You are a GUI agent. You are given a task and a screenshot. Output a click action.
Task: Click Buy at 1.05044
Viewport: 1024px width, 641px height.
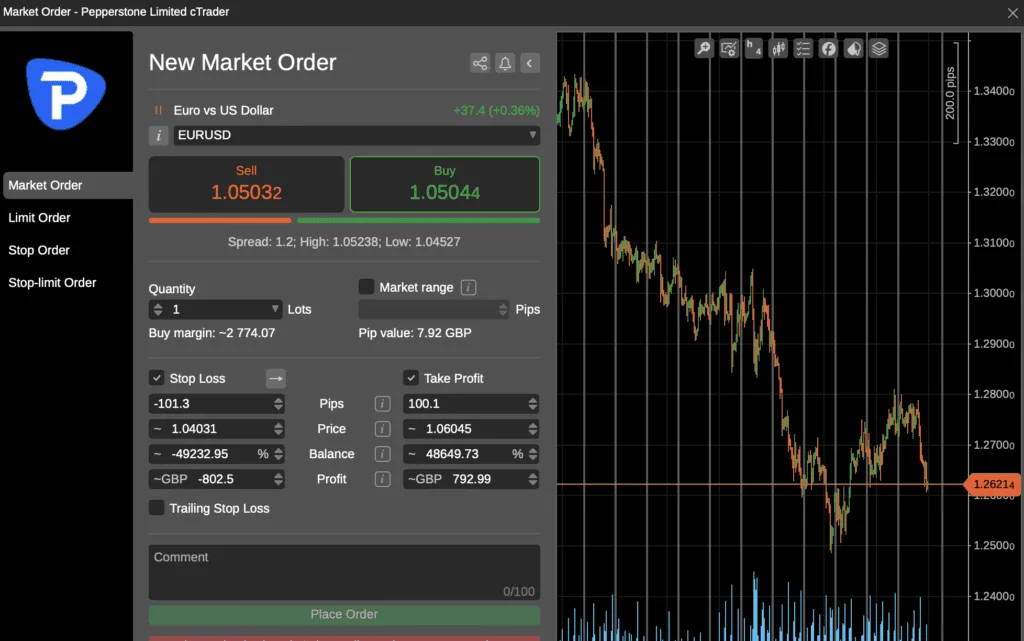tap(443, 184)
